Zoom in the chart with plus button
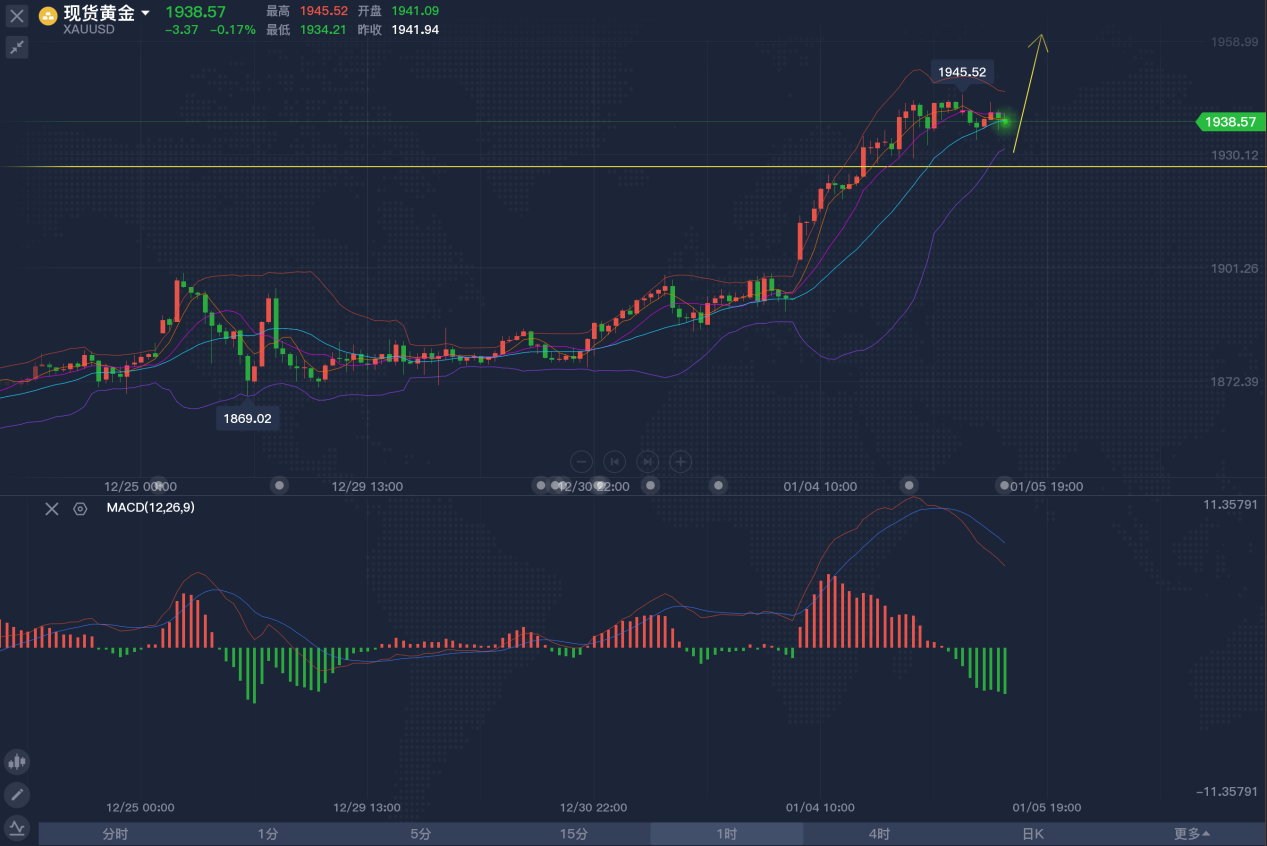This screenshot has width=1267, height=846. (681, 461)
